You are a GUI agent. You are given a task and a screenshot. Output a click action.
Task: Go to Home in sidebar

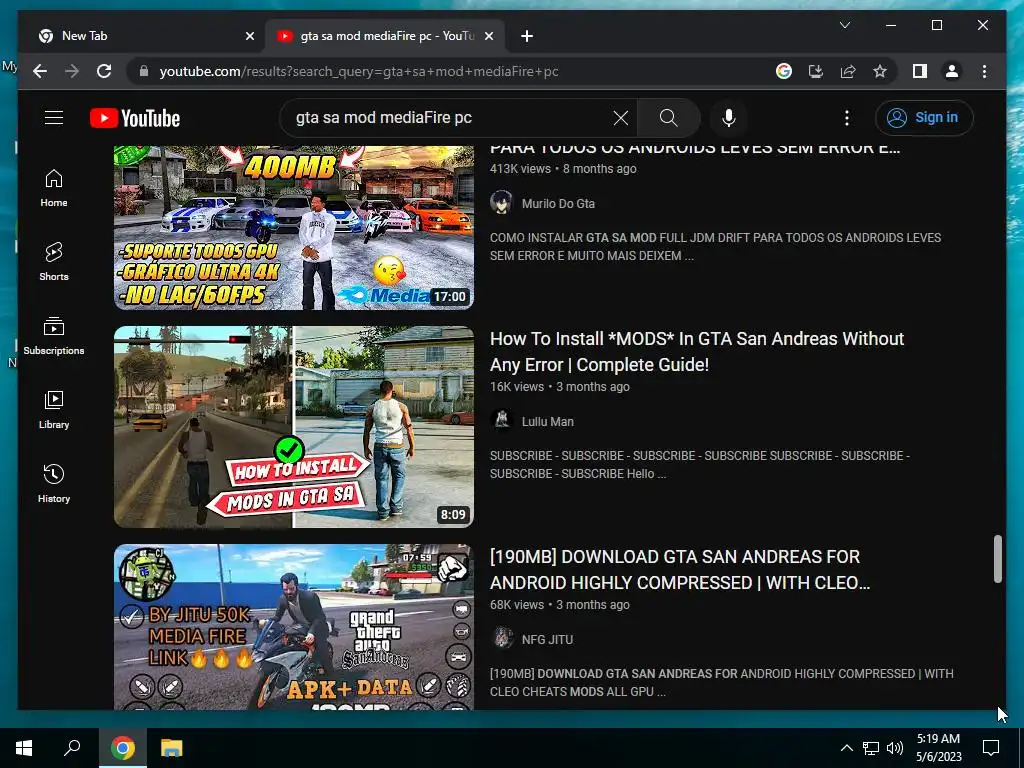coord(54,188)
